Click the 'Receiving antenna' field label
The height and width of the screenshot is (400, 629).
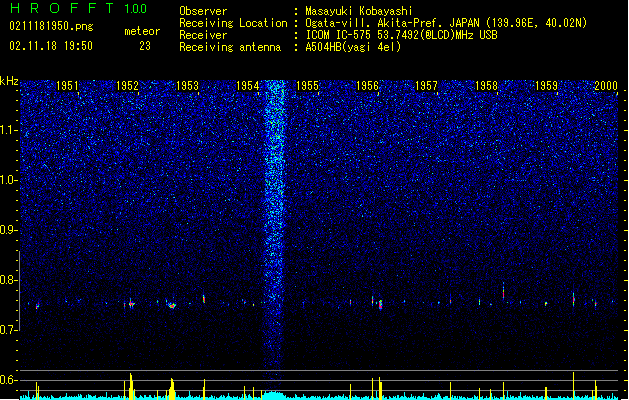[x=230, y=47]
